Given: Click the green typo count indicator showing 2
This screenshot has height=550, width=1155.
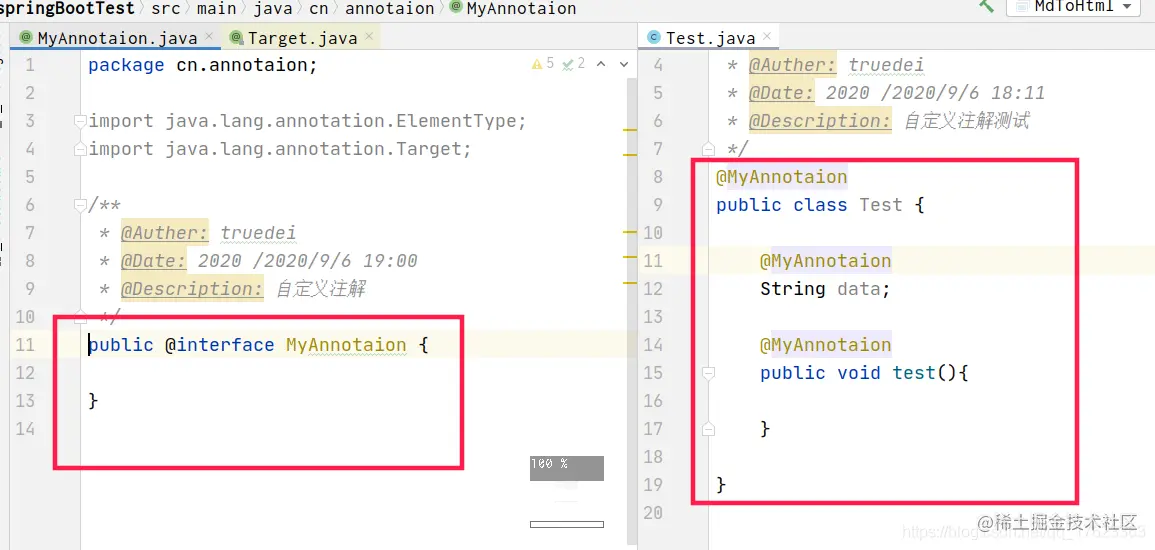Looking at the screenshot, I should 574,64.
